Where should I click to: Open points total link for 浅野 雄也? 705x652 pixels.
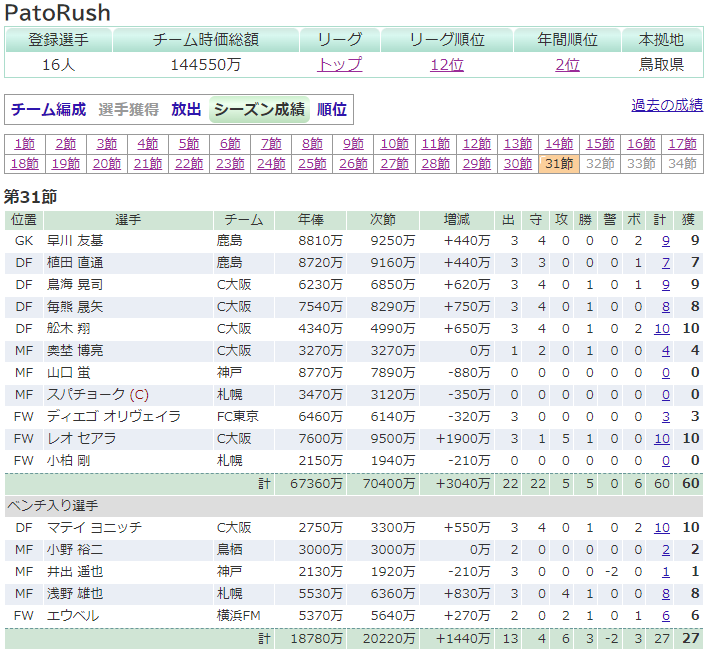665,594
